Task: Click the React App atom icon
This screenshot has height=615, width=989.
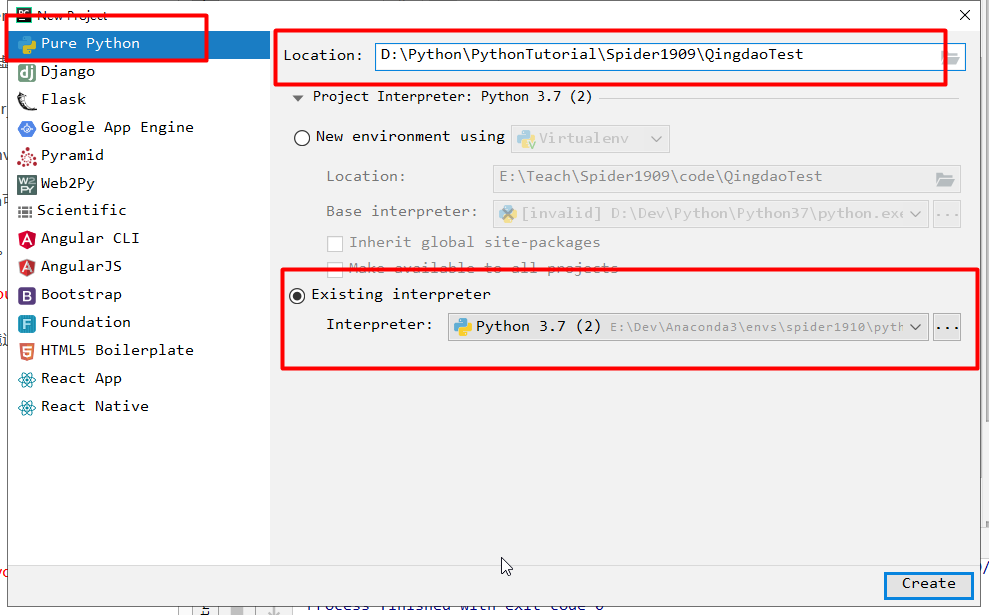Action: (26, 379)
